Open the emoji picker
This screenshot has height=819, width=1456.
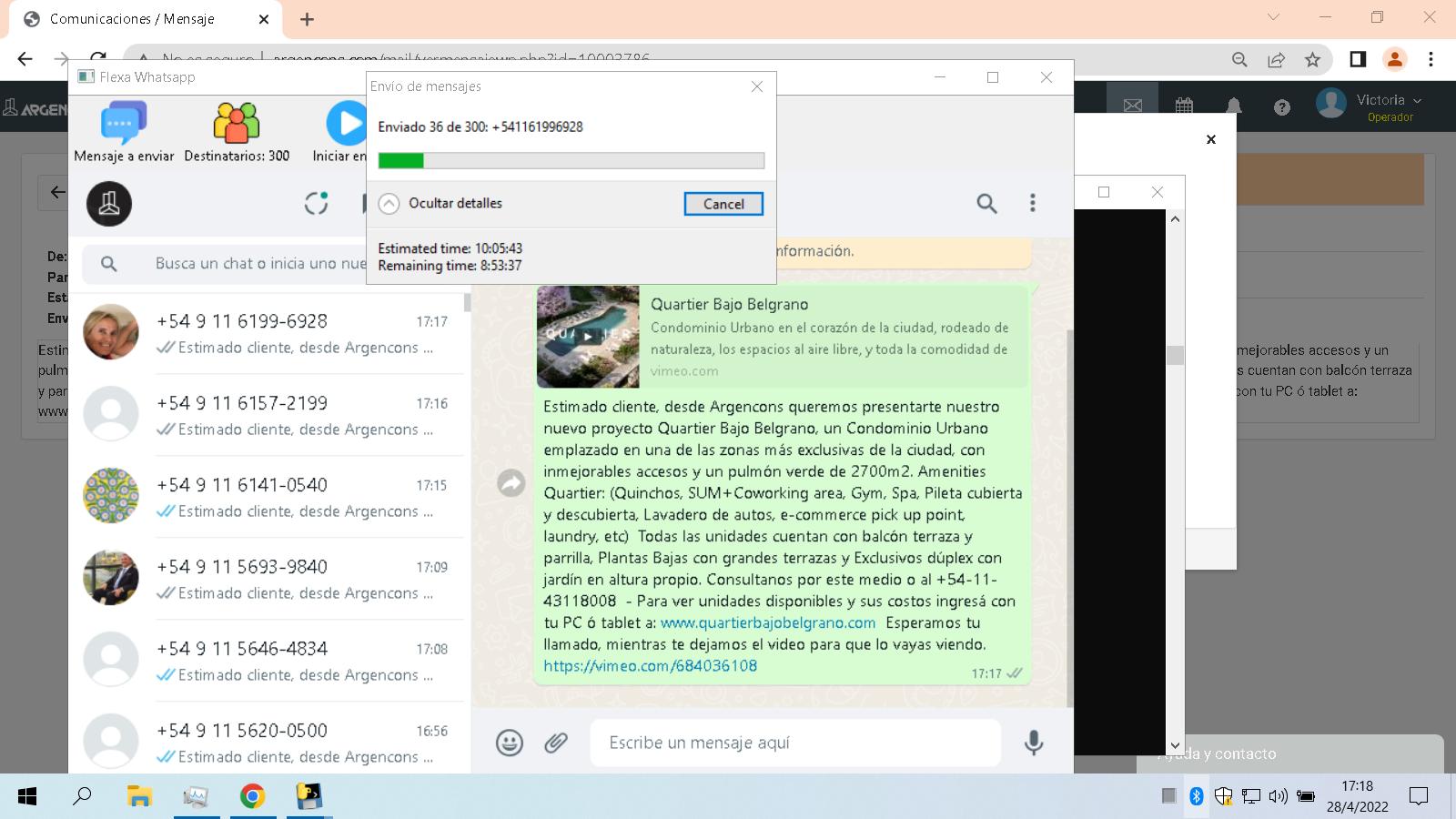(510, 743)
